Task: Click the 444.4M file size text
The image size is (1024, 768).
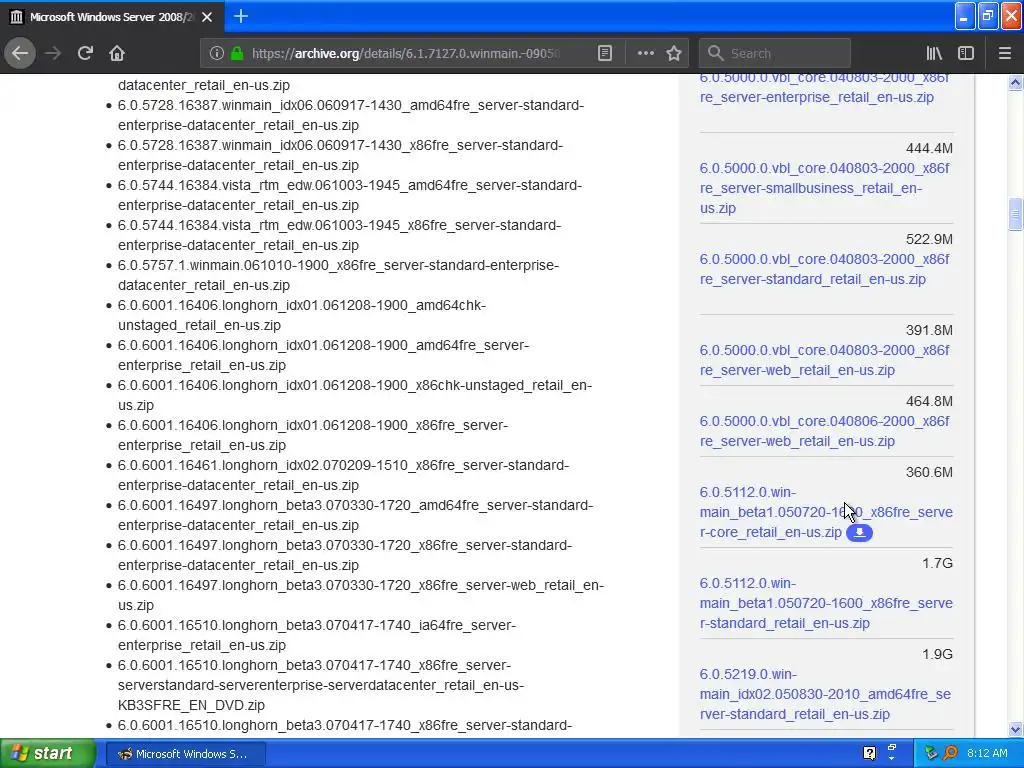Action: (929, 148)
